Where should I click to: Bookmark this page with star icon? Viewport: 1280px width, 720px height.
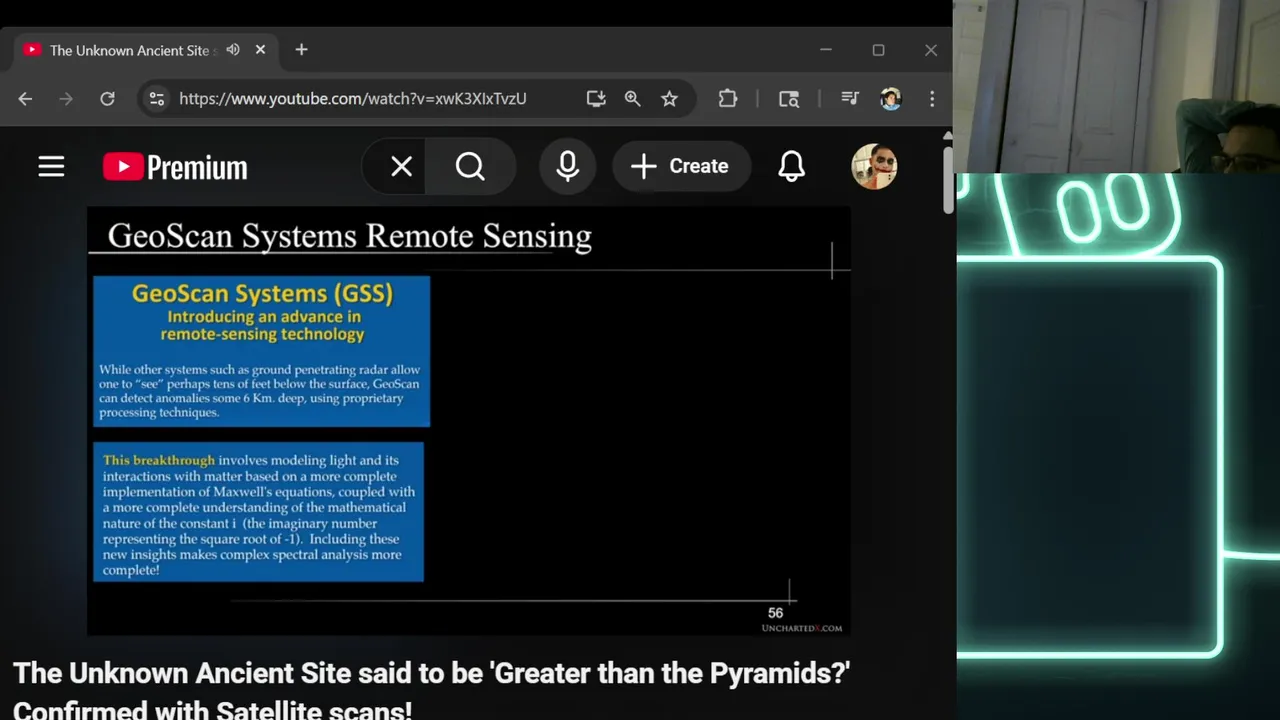(669, 99)
